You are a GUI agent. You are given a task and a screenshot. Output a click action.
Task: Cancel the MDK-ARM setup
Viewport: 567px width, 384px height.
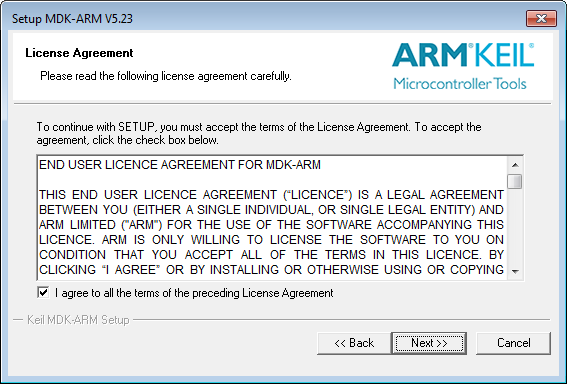(x=513, y=343)
